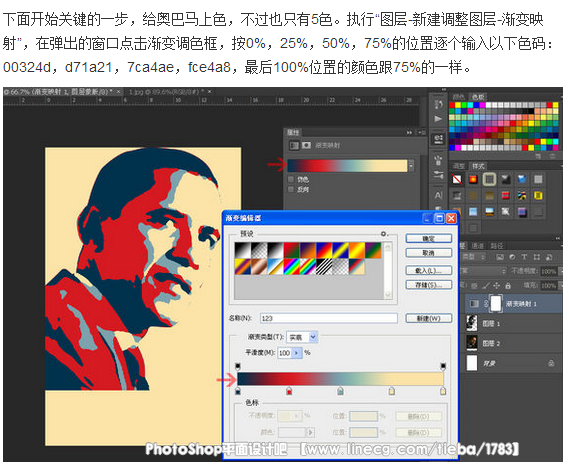Click the Save (存储) button

tap(429, 285)
